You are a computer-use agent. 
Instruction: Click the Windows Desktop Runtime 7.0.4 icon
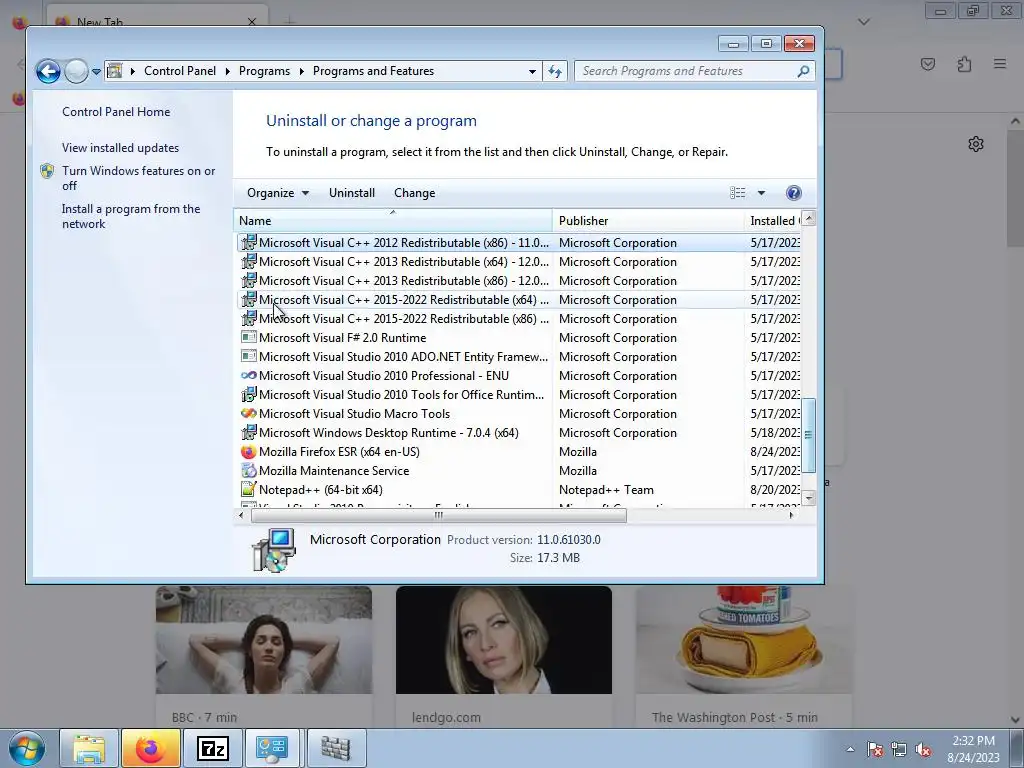(x=249, y=432)
